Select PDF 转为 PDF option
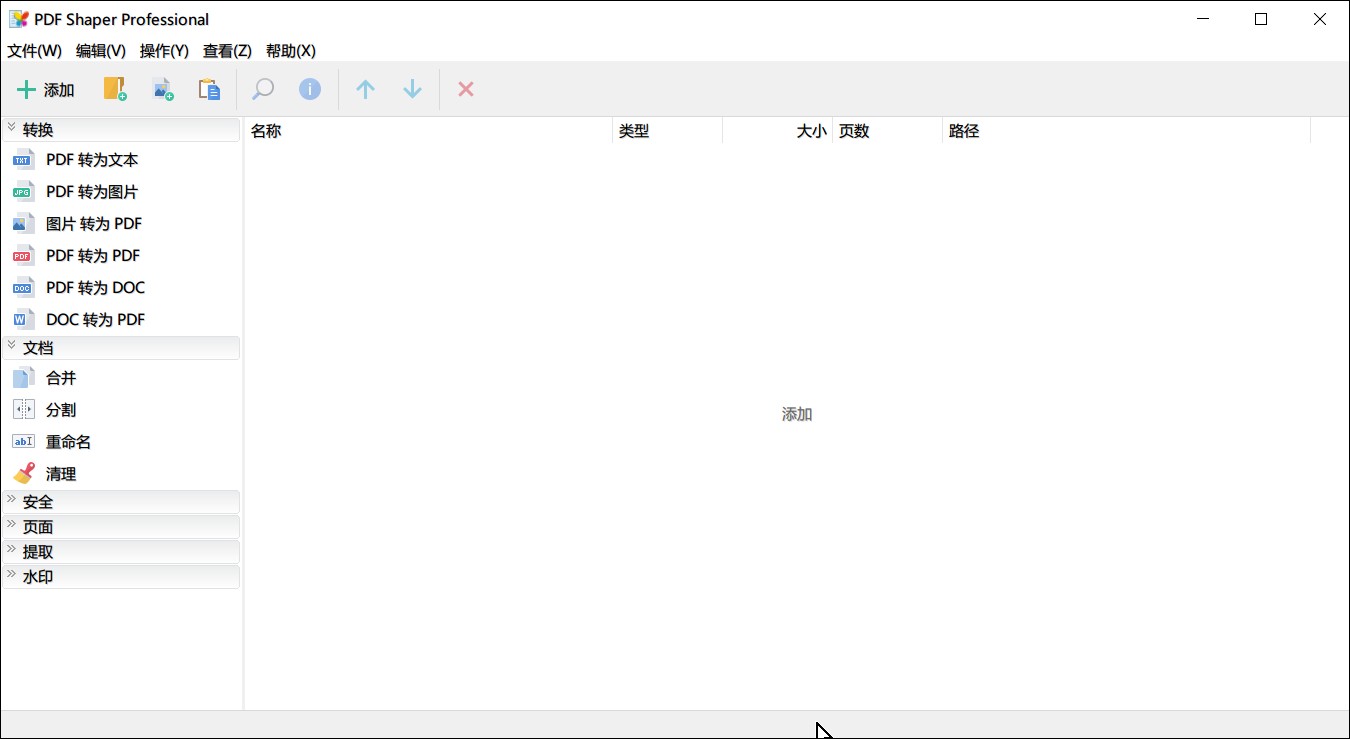 pyautogui.click(x=93, y=256)
